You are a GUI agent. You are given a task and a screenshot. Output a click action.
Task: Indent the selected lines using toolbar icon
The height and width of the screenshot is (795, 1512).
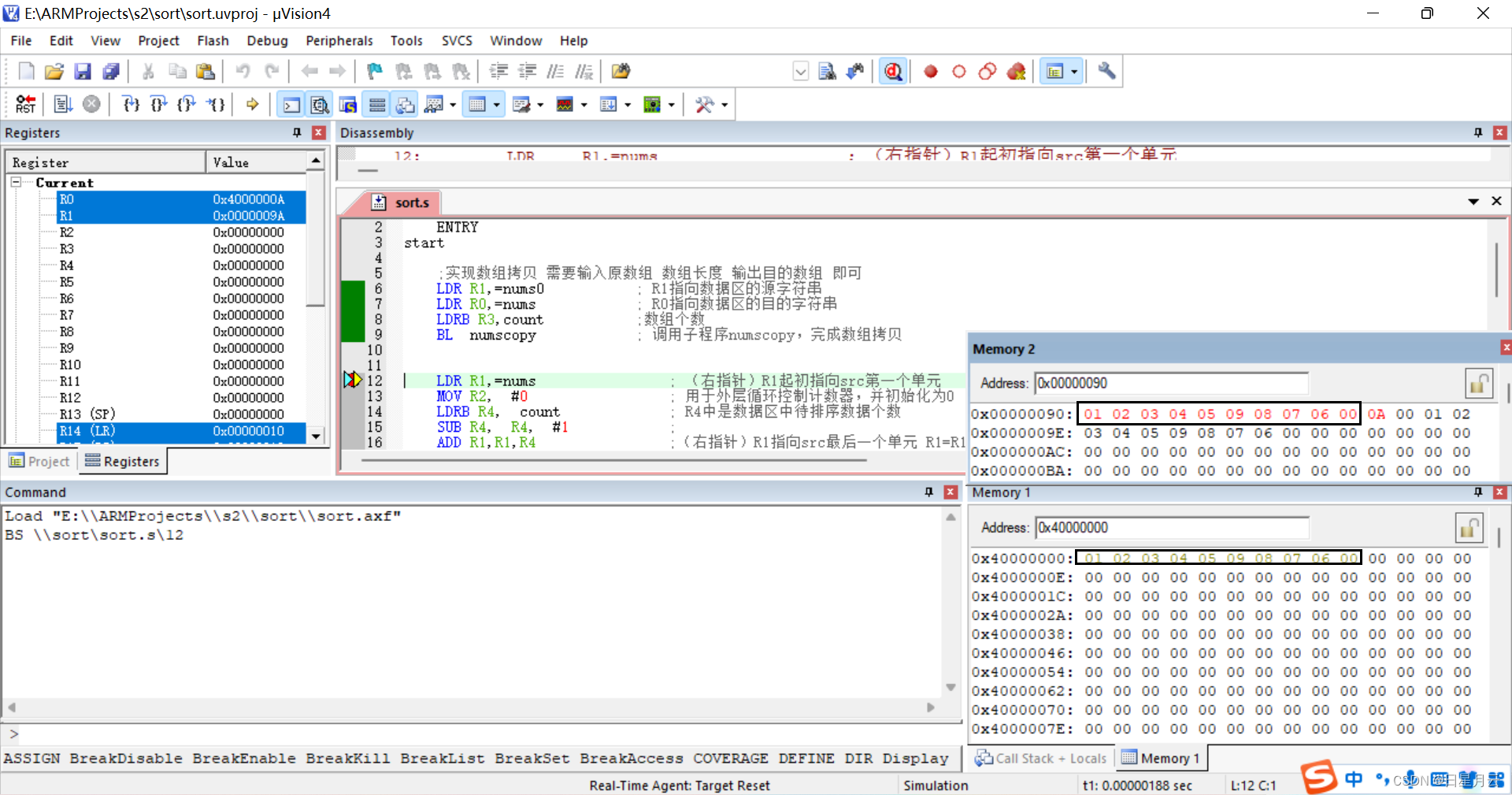(x=498, y=72)
